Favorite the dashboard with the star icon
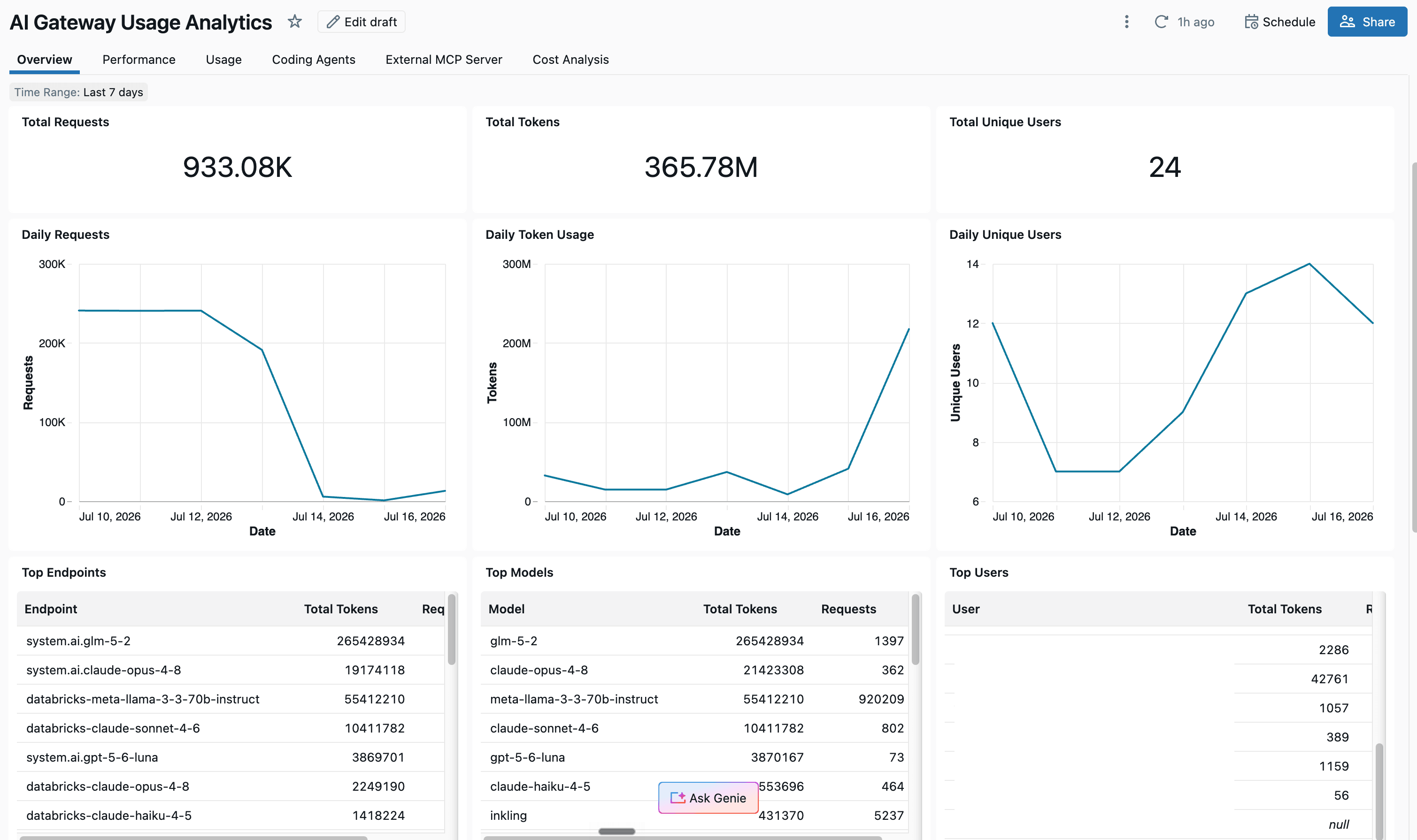The image size is (1417, 840). (294, 22)
